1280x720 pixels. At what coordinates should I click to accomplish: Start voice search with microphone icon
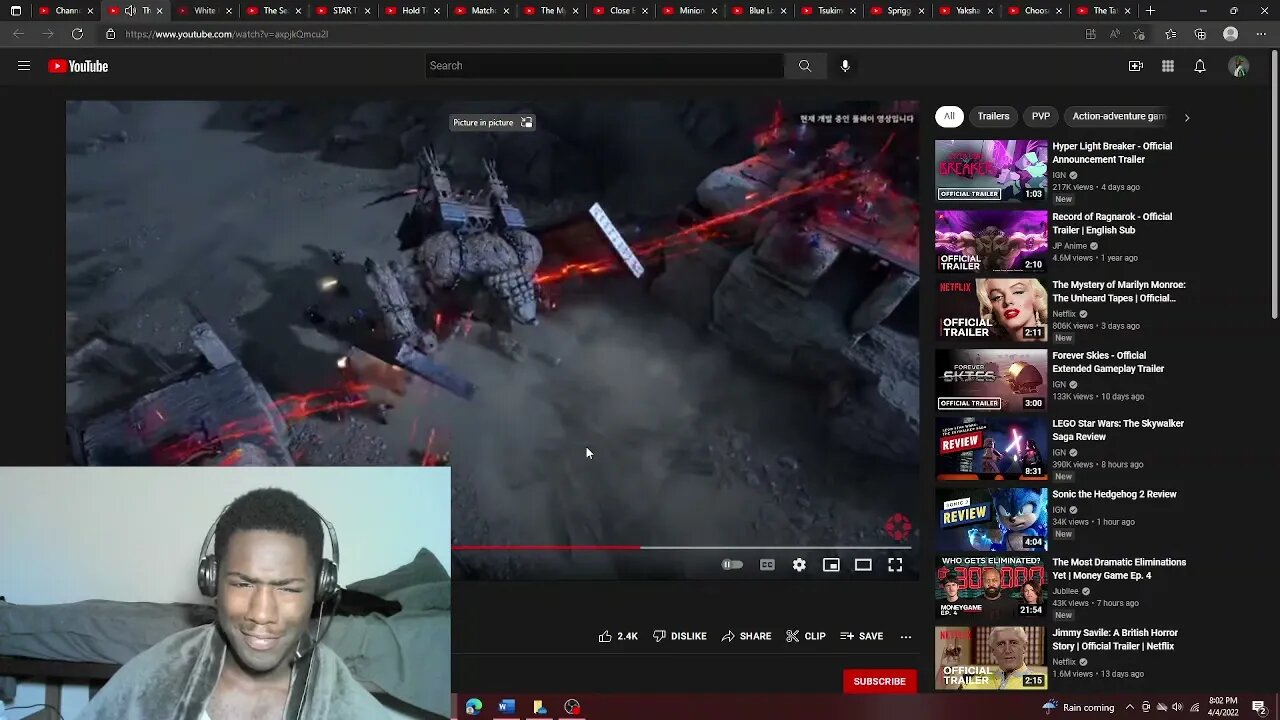[845, 66]
